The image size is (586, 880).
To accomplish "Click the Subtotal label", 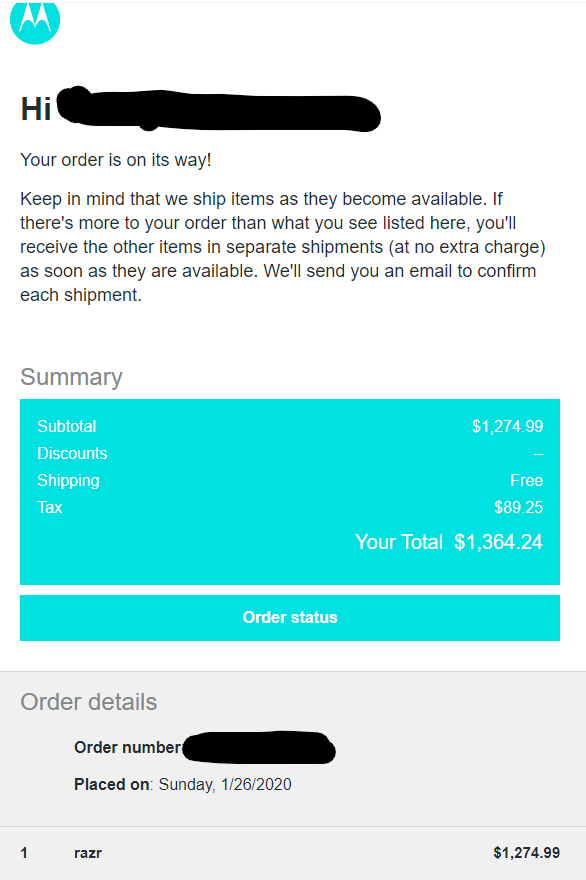I will (67, 427).
